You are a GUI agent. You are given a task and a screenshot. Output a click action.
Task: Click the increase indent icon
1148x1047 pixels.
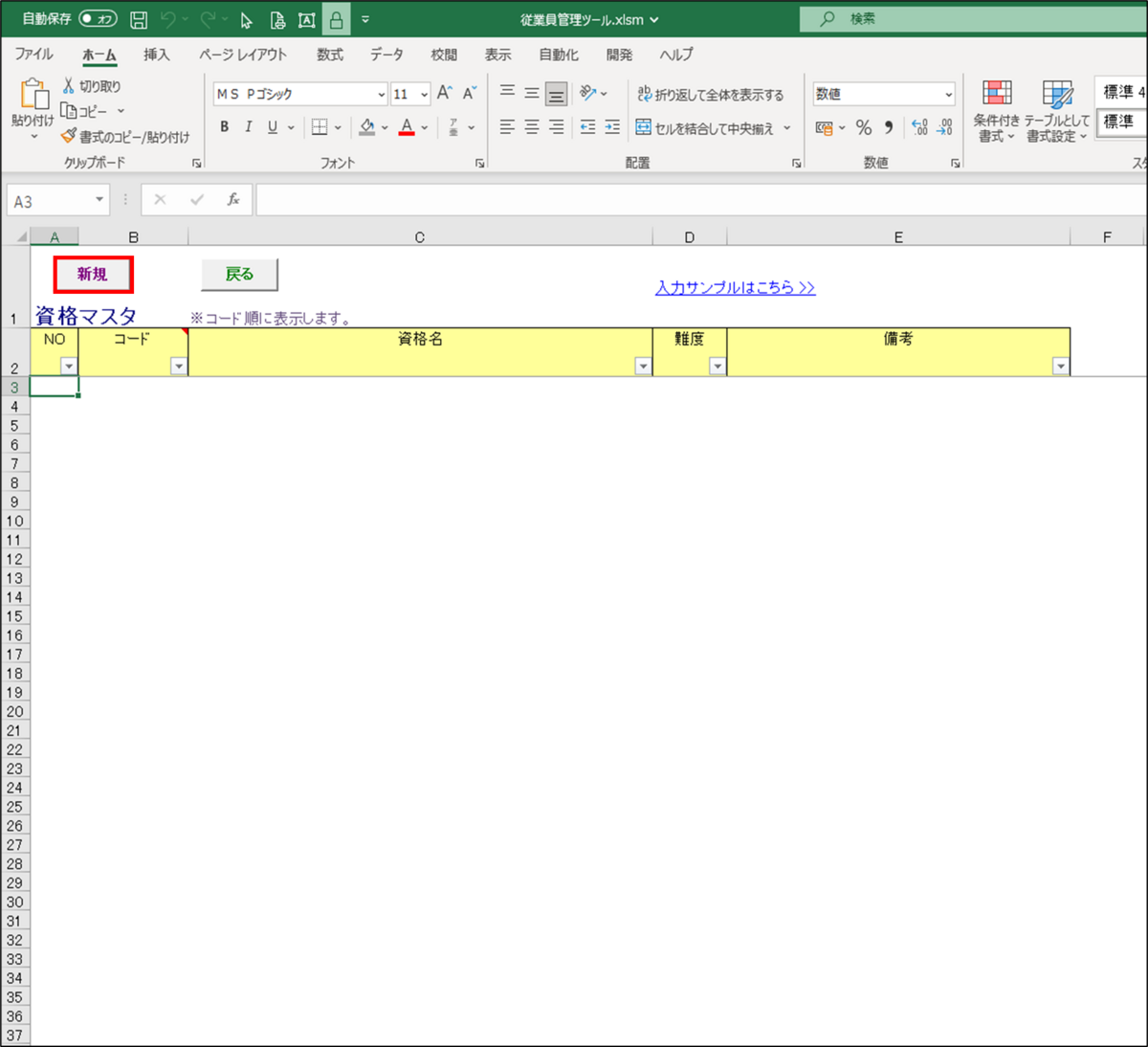pyautogui.click(x=612, y=127)
